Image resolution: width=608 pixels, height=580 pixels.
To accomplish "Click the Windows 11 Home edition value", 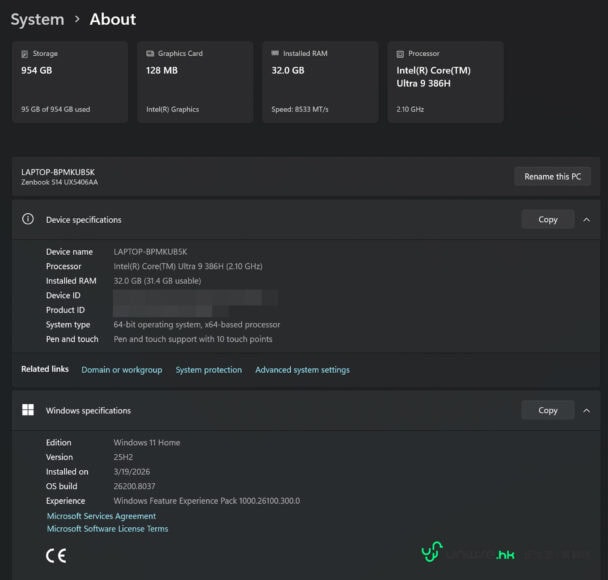I will pos(147,442).
